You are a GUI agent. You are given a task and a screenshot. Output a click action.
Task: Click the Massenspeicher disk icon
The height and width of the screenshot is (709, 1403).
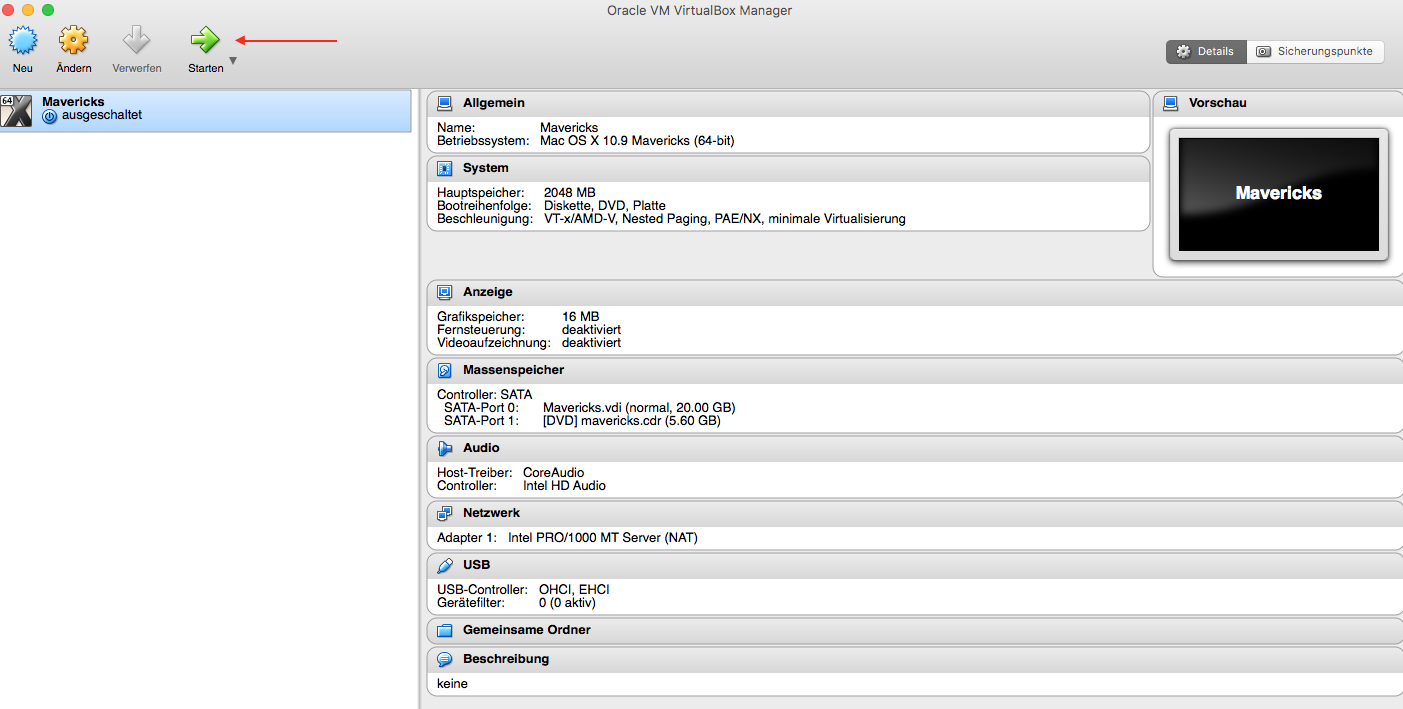coord(445,370)
